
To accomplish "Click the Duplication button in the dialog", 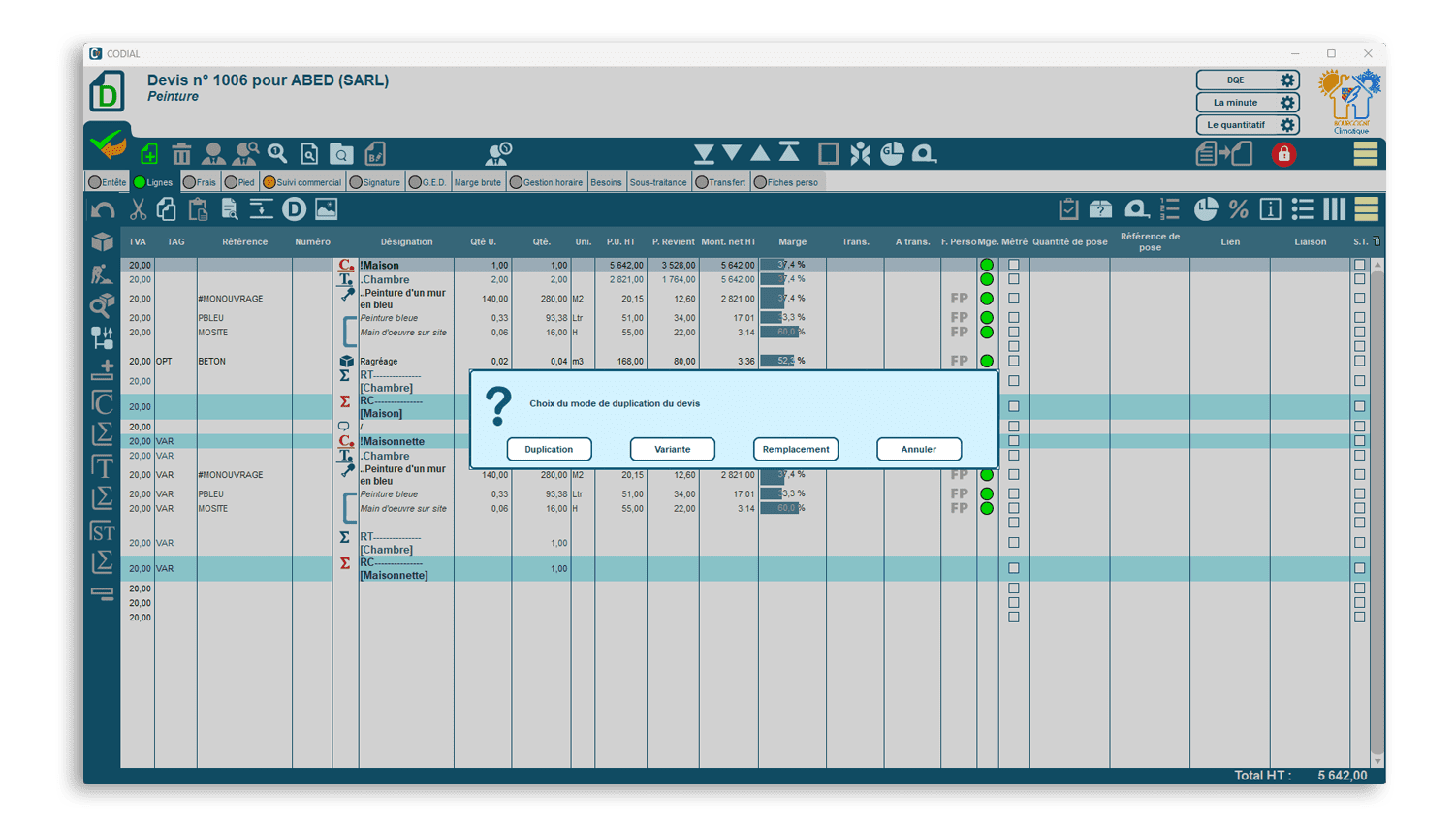I will coord(549,449).
